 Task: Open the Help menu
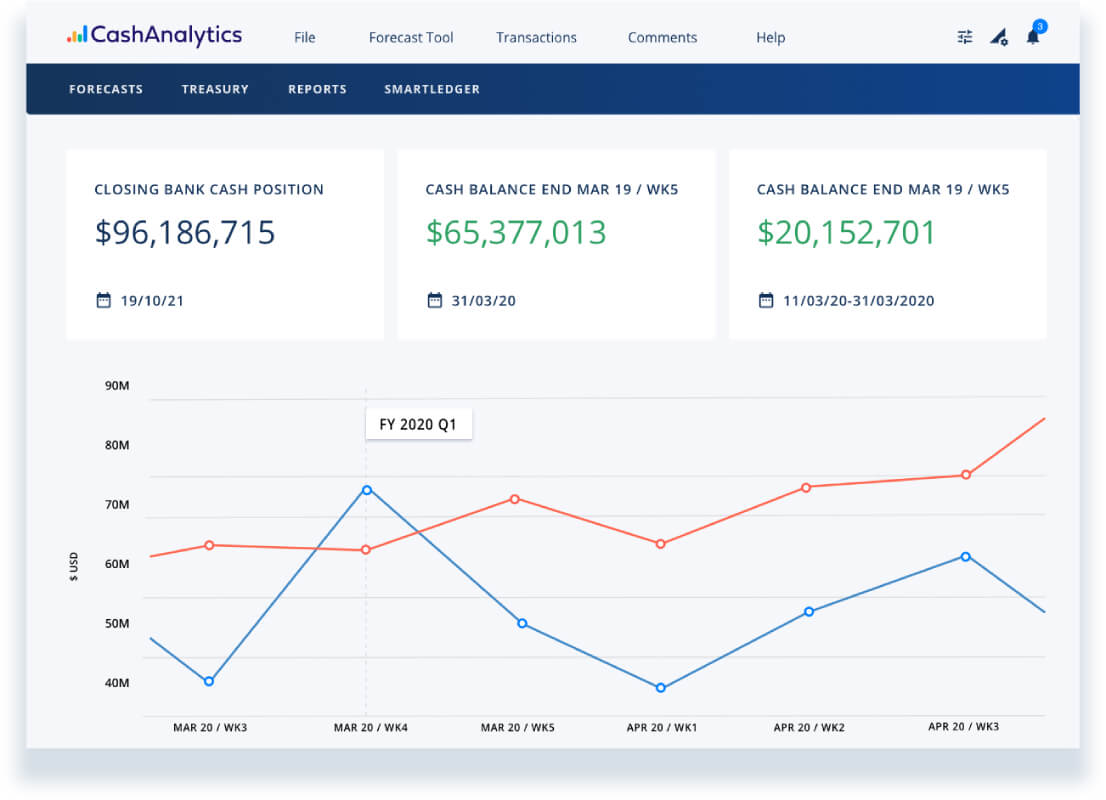point(770,37)
